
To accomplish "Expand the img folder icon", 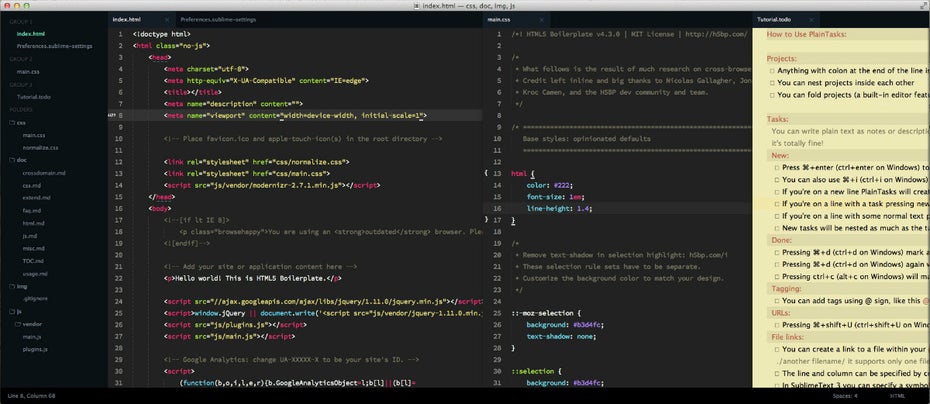I will 11,286.
